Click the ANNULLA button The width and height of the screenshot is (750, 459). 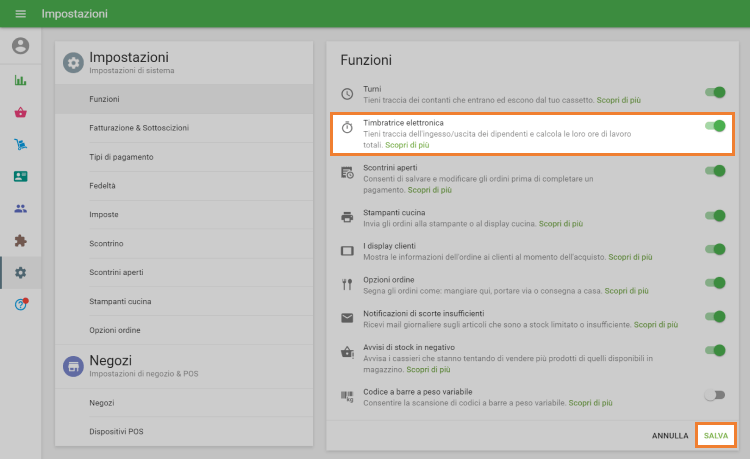670,436
